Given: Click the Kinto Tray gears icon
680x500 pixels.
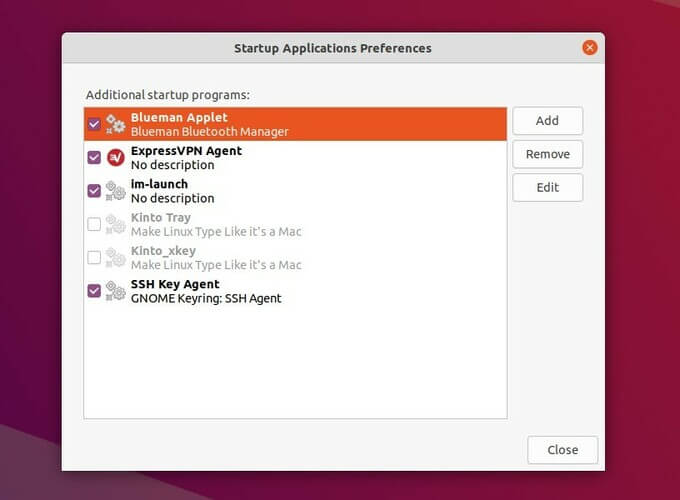Looking at the screenshot, I should click(116, 224).
